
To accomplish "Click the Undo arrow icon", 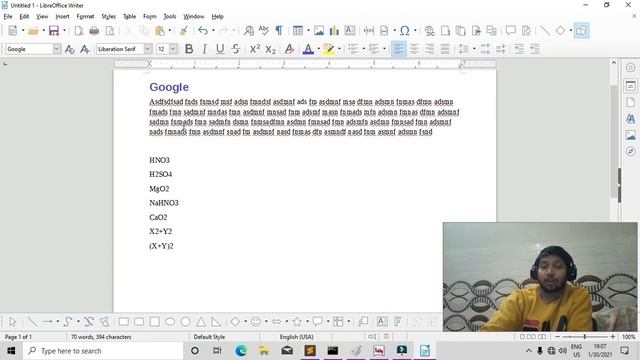I will point(202,31).
